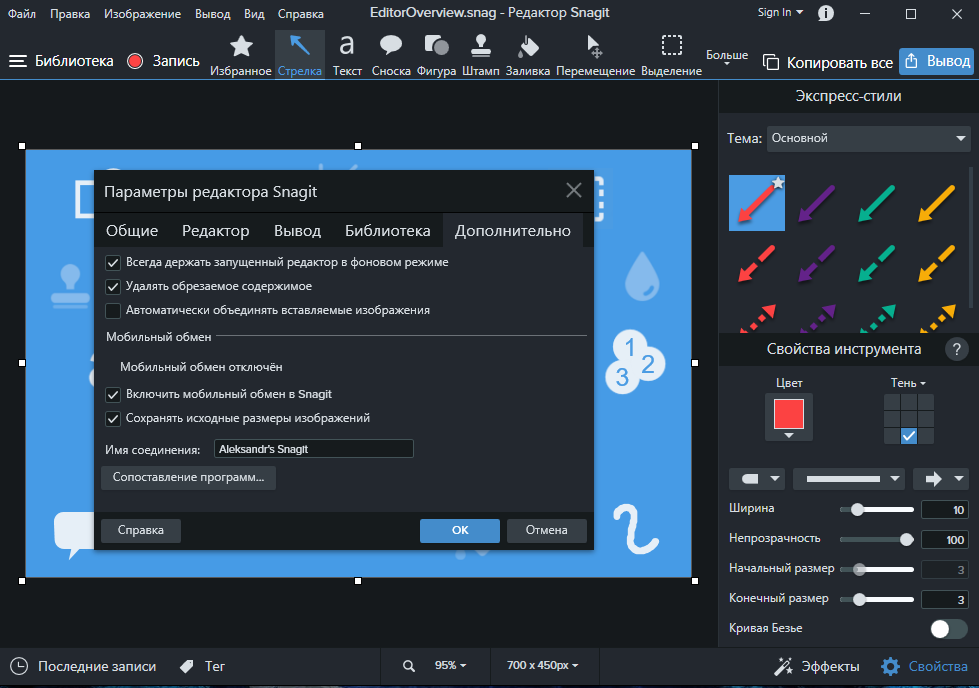Select the Стрелка arrow tool
979x688 pixels.
tap(300, 56)
